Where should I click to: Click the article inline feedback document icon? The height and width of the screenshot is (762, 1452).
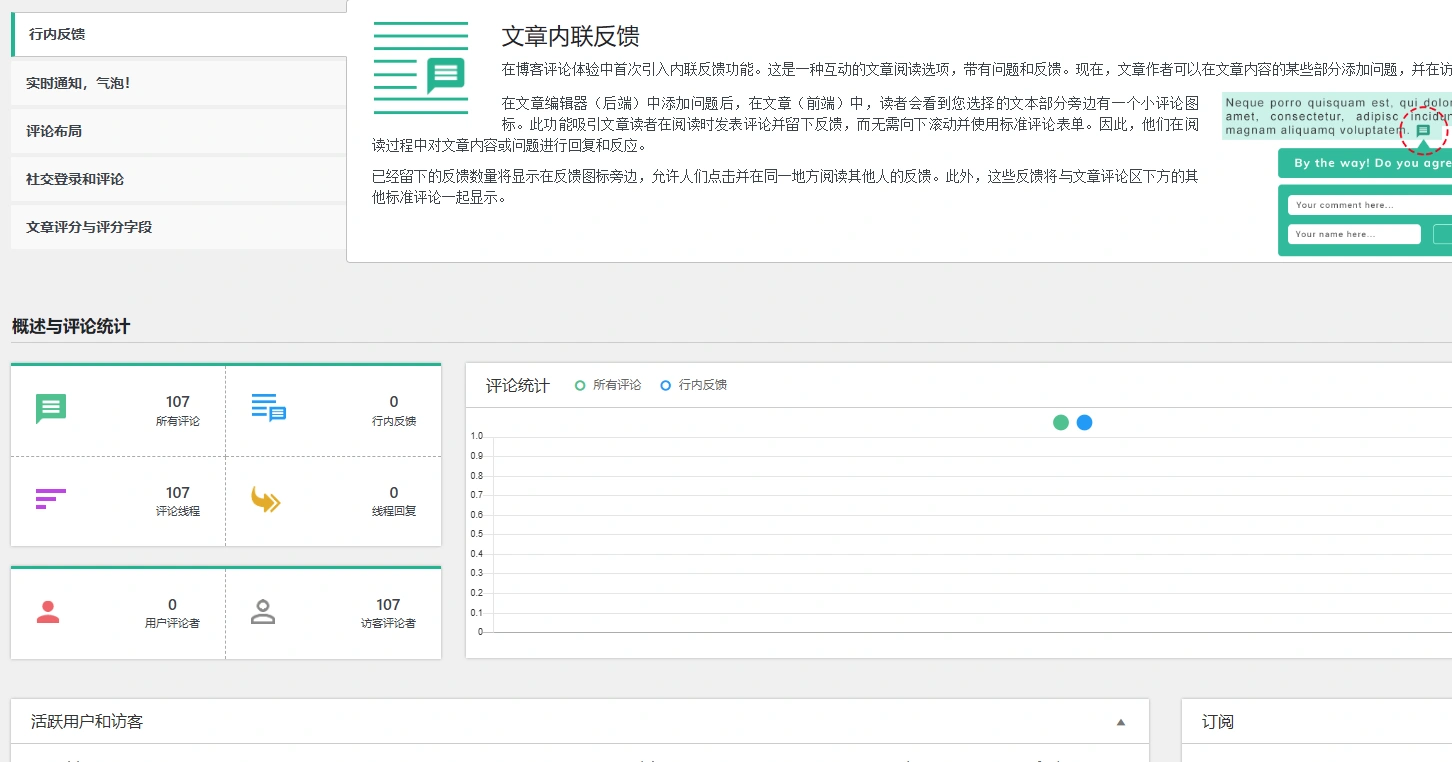coord(421,66)
